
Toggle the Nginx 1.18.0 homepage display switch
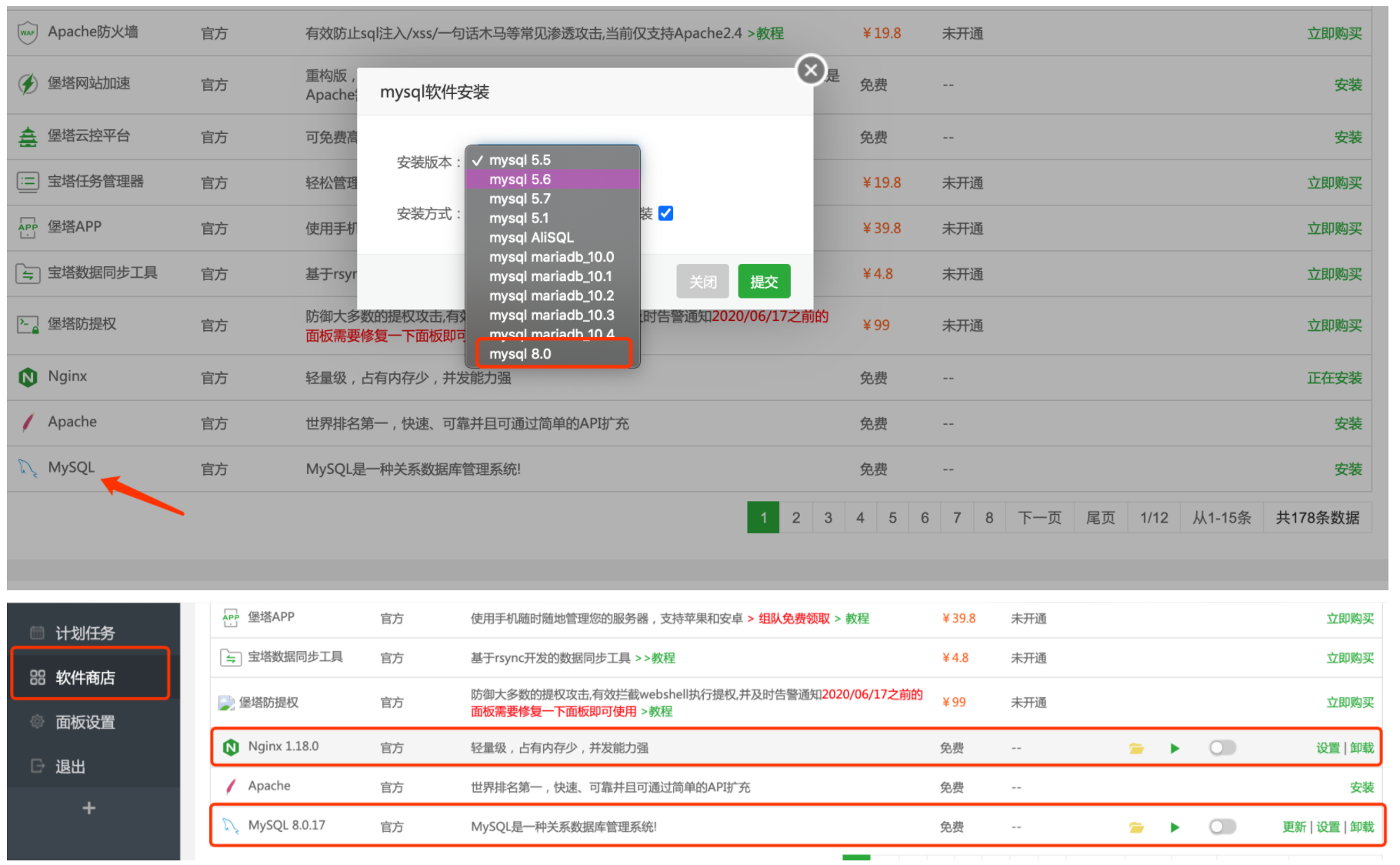[1222, 747]
